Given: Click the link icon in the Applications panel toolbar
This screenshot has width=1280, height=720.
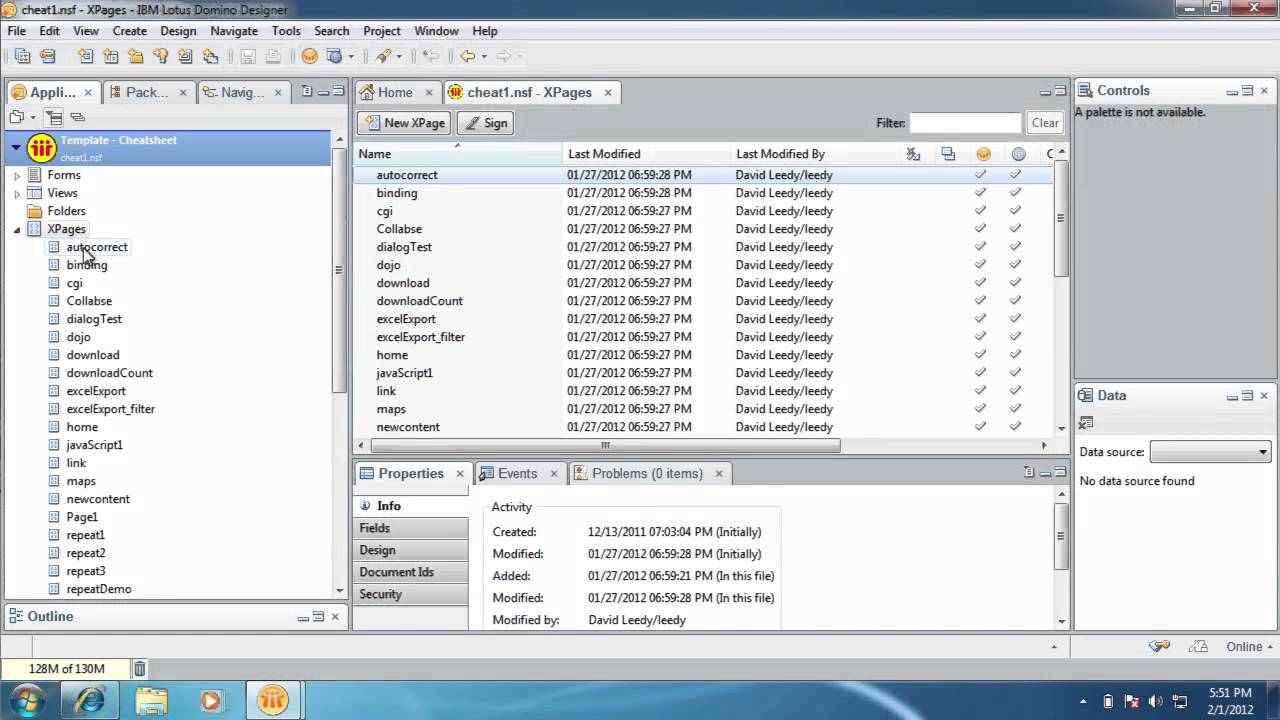Looking at the screenshot, I should 77,118.
